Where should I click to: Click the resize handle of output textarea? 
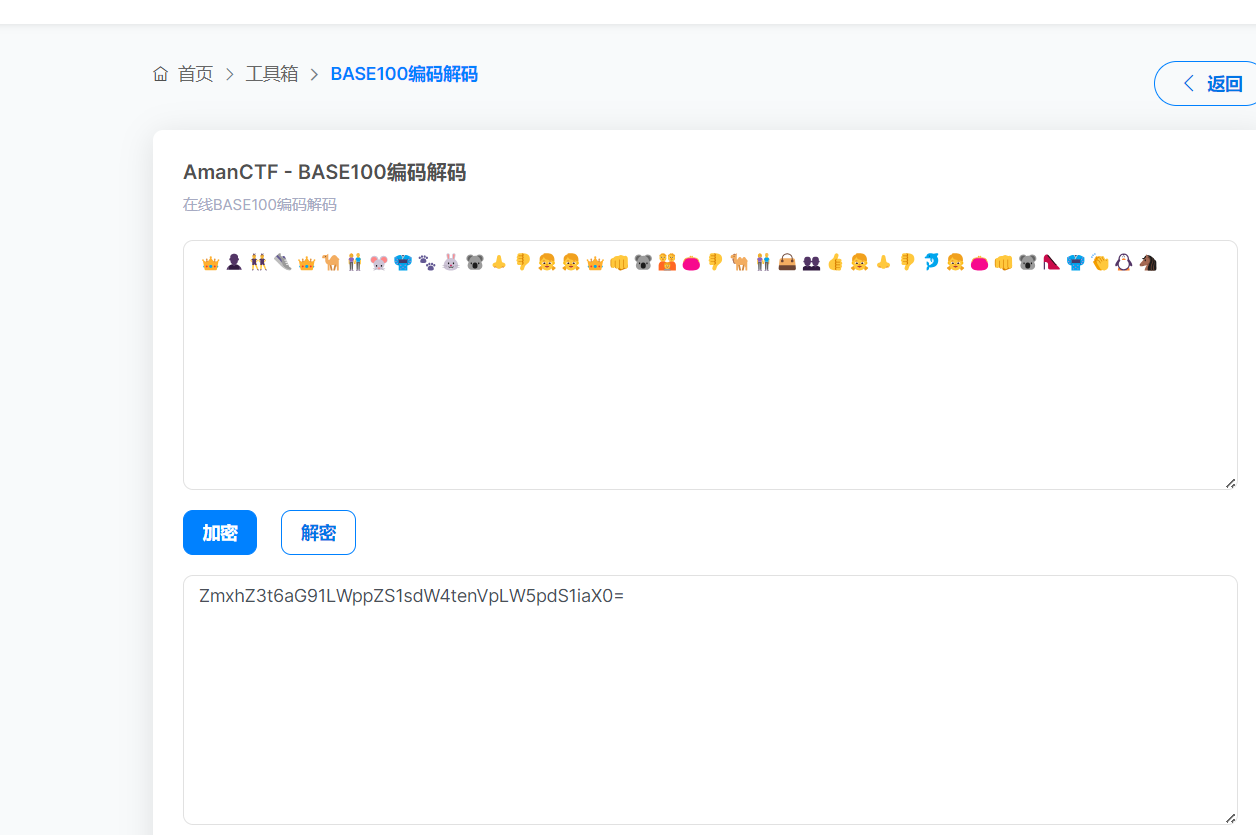1230,818
